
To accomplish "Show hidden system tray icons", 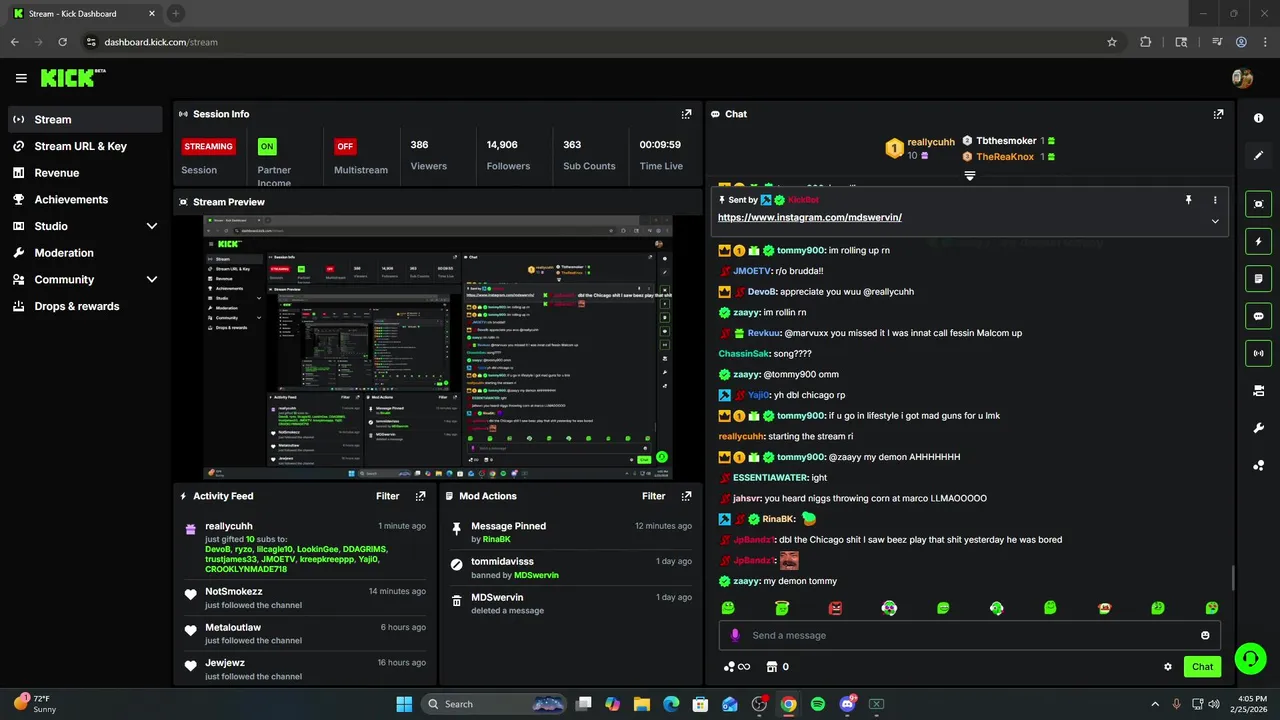I will tap(1155, 704).
